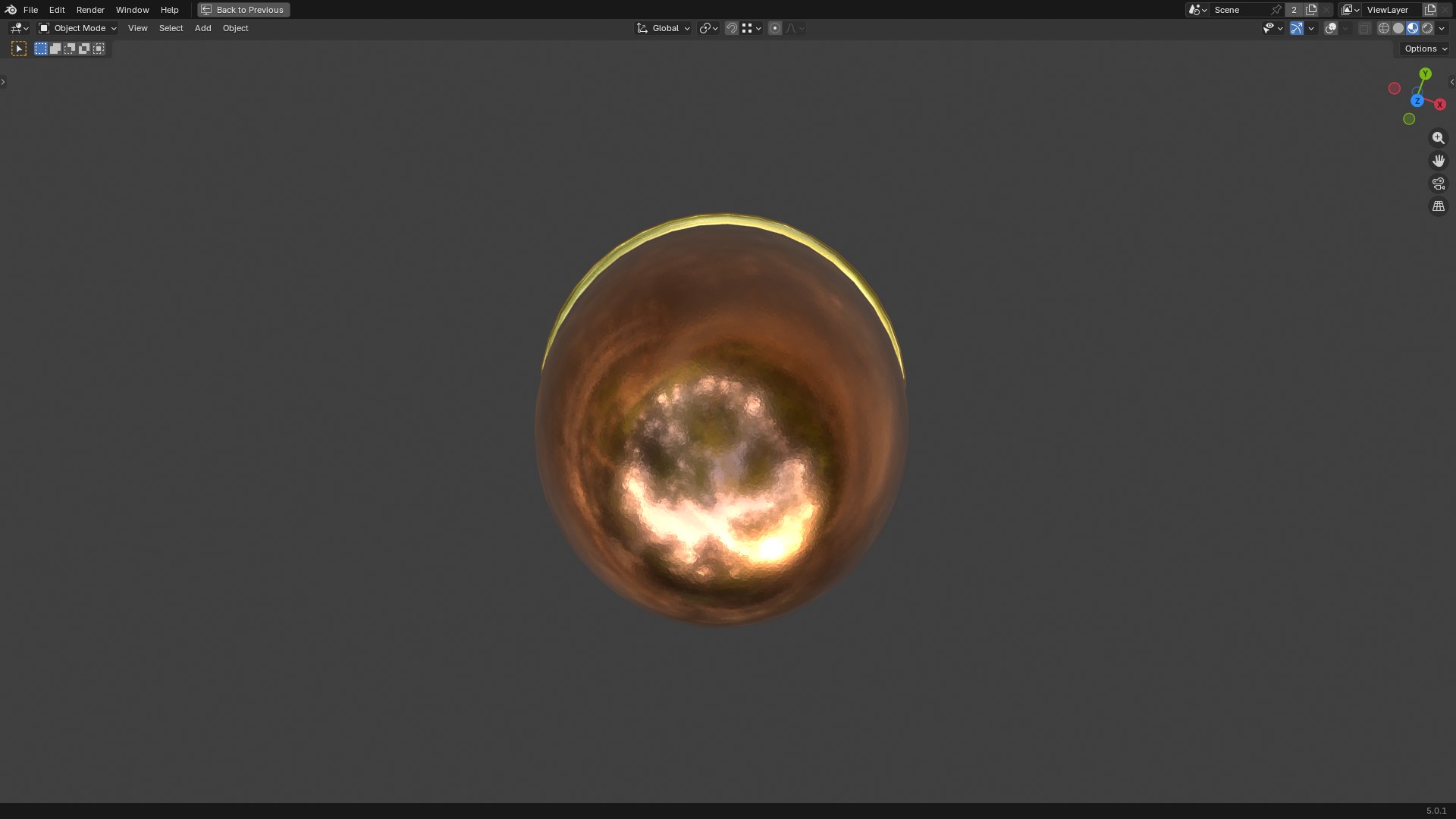Screen dimensions: 1456x819
Task: Choose the Invert Selection mode
Action: click(x=84, y=49)
